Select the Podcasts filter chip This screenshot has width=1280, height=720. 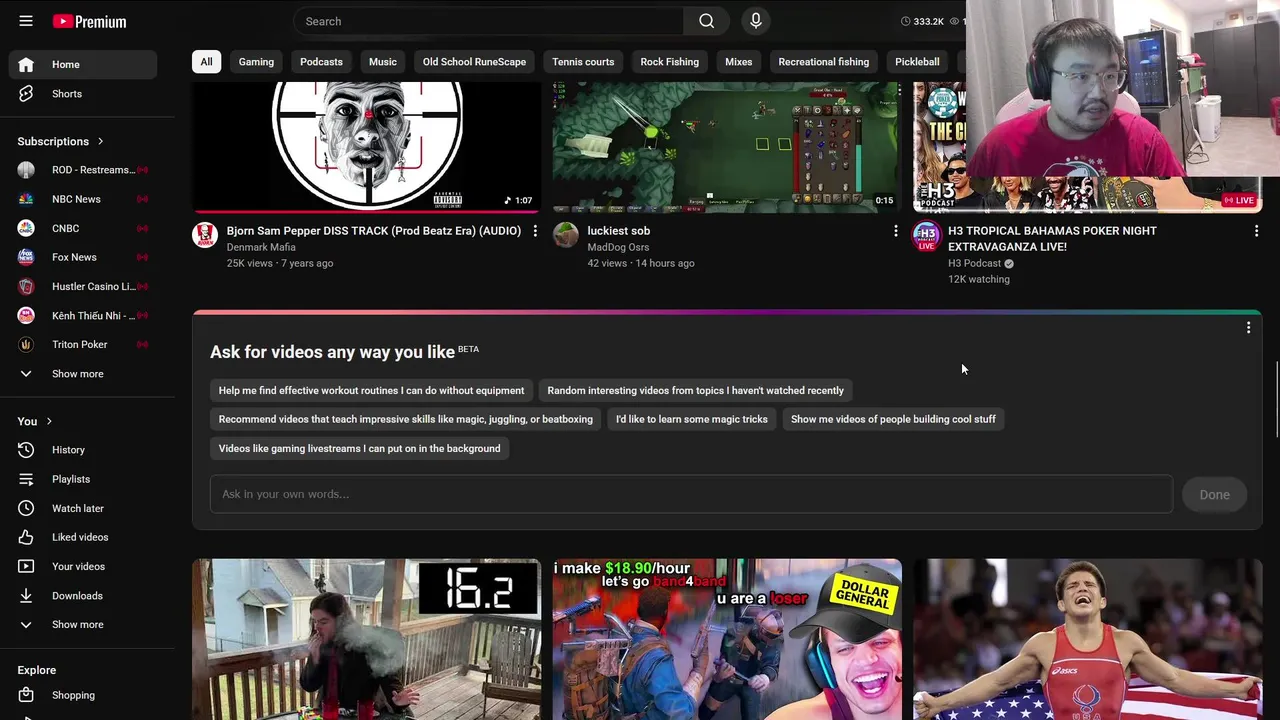pos(321,62)
